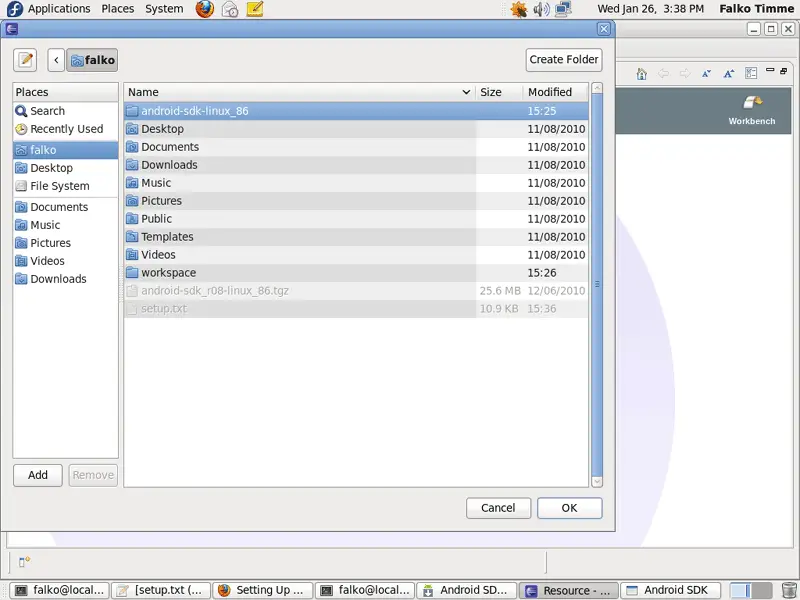
Task: Switch to Android SDK taskbar window
Action: coord(671,590)
